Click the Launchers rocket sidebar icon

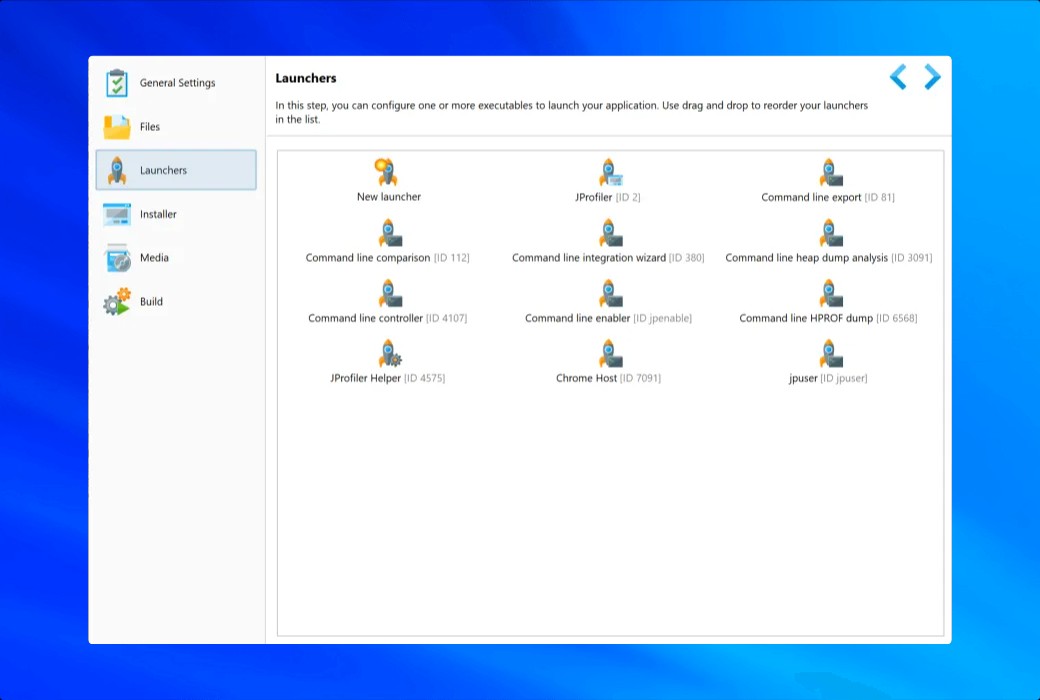(x=117, y=171)
